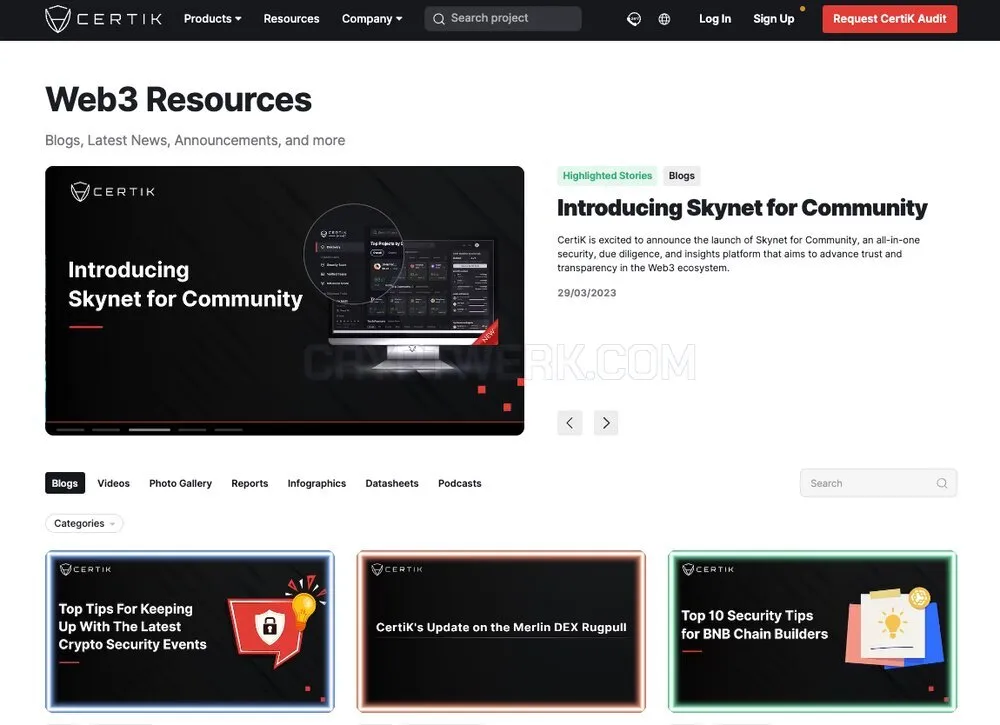The width and height of the screenshot is (1000, 725).
Task: Click the date 29/03/2023 text
Action: click(587, 293)
